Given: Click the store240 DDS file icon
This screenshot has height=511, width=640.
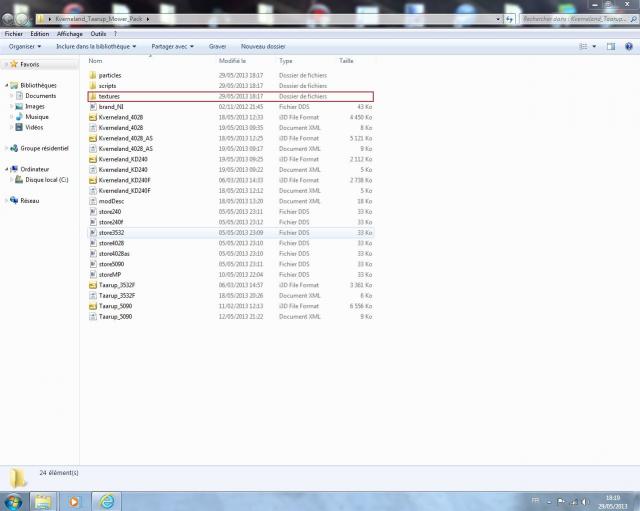Looking at the screenshot, I should tap(93, 211).
